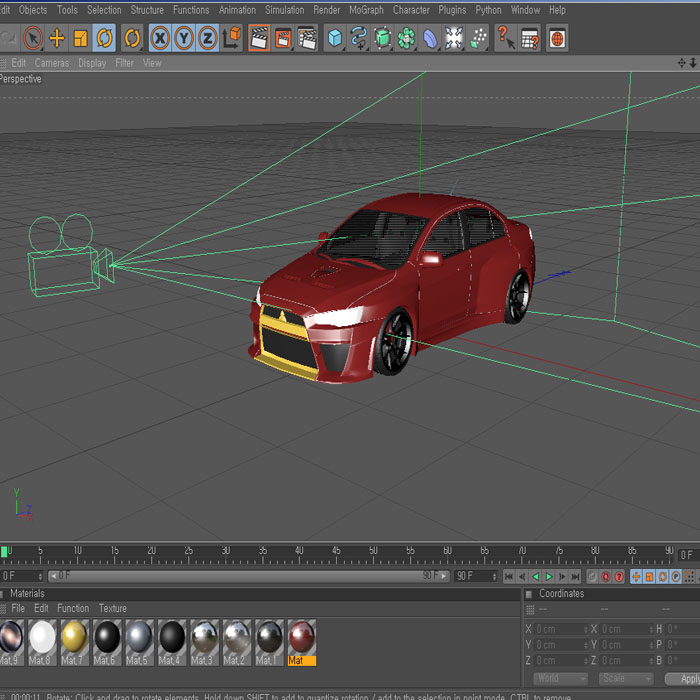The height and width of the screenshot is (700, 700).
Task: Click the Apply coordinates button
Action: point(683,679)
